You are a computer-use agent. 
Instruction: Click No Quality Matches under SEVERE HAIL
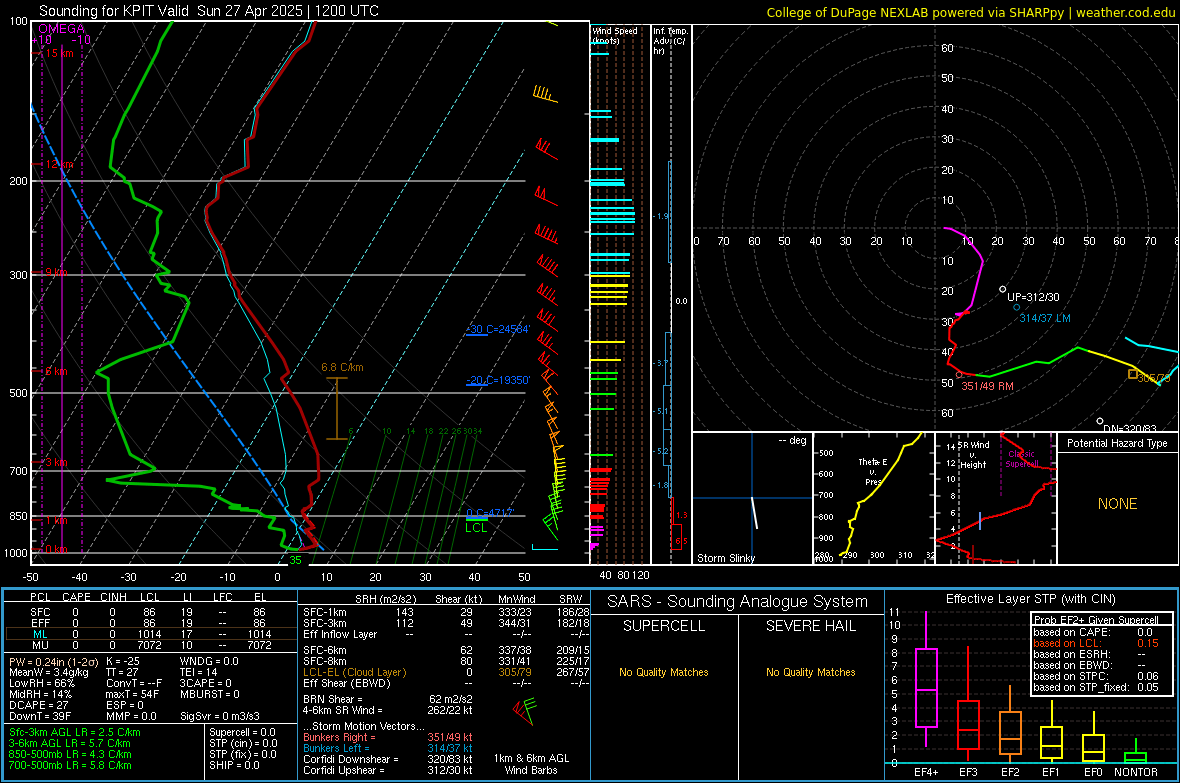pos(810,672)
